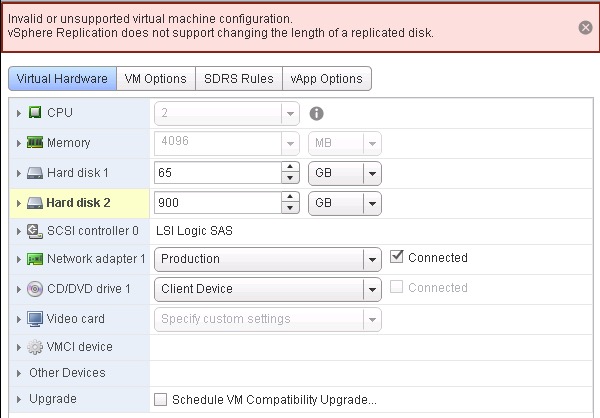Toggle Network adapter Connected checkbox
The image size is (600, 418).
[397, 257]
